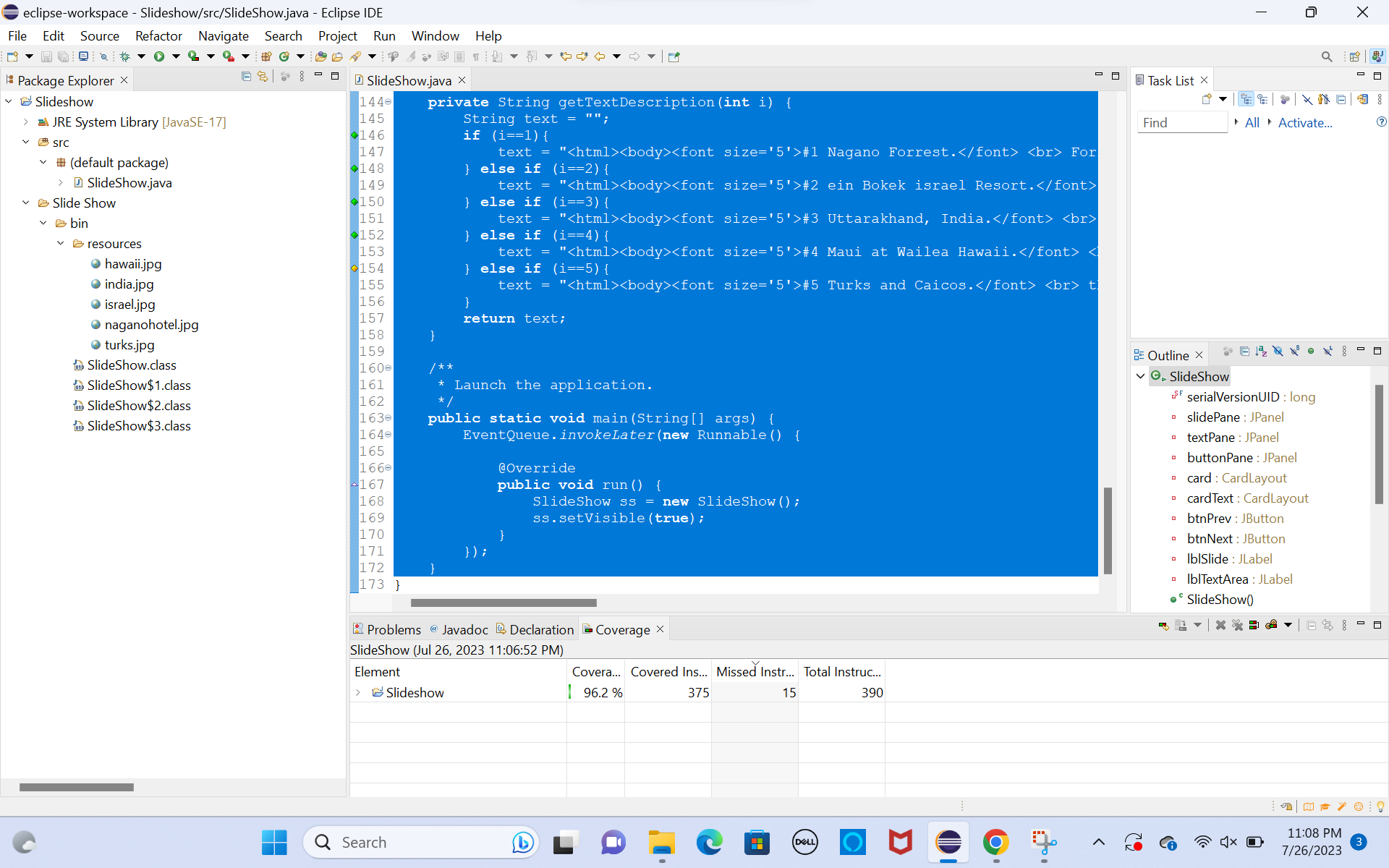Toggle Hide Fields in Outline view
The height and width of the screenshot is (868, 1389).
1278,352
